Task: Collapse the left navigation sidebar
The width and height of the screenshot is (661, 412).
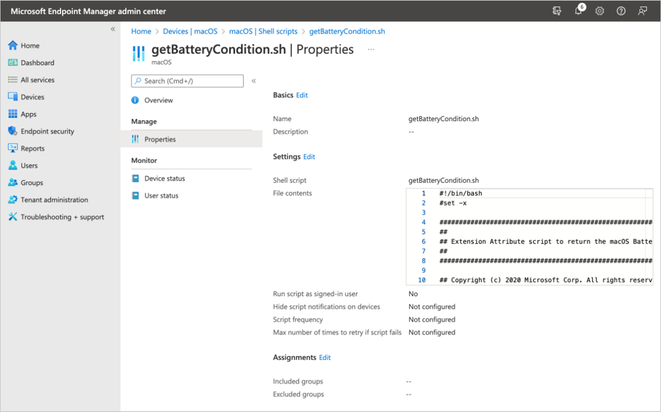Action: coord(113,29)
